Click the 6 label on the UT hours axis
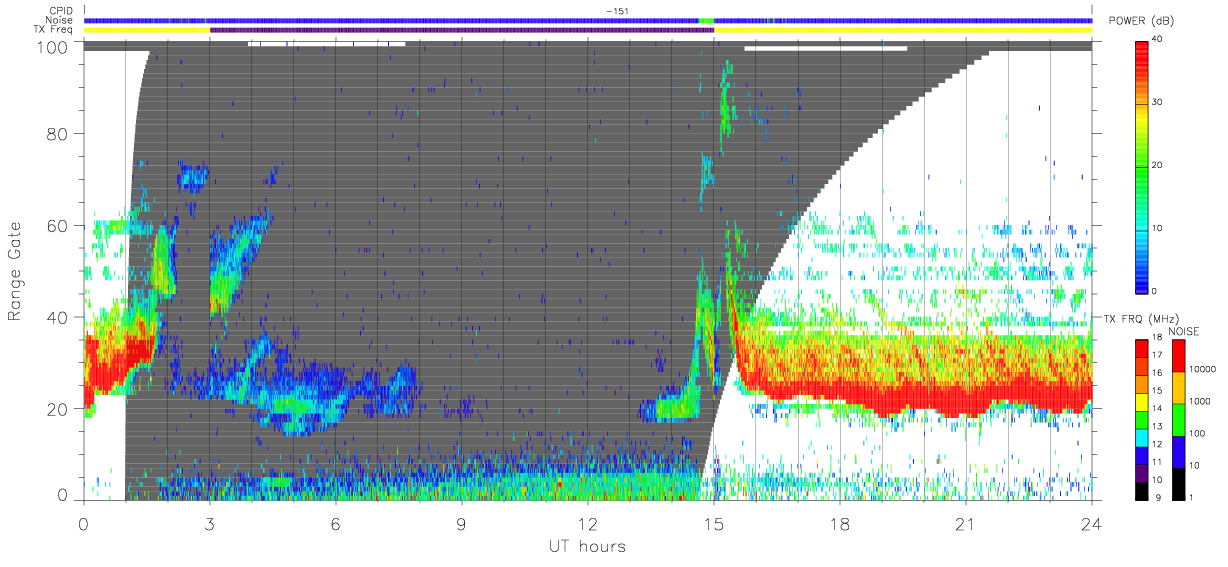The width and height of the screenshot is (1228, 567). click(336, 523)
